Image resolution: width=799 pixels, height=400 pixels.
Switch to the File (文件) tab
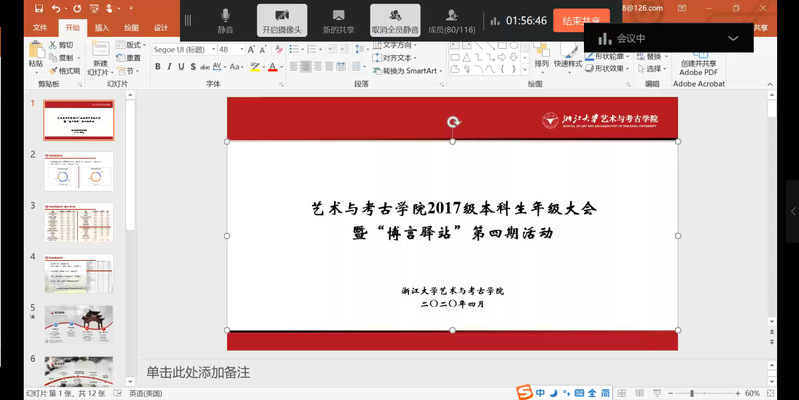point(40,28)
